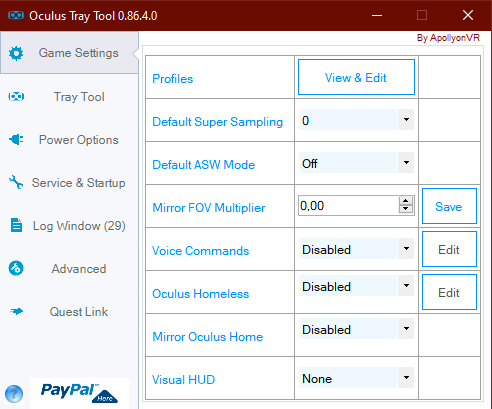
Task: Click the headset icon beside Tray Tool
Action: pos(16,97)
